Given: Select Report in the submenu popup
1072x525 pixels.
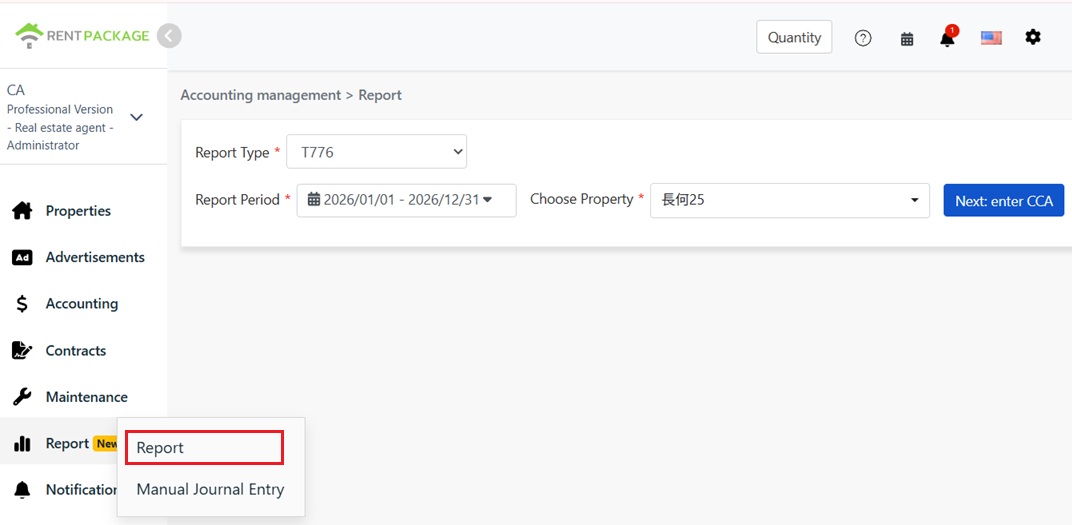Looking at the screenshot, I should pyautogui.click(x=204, y=448).
